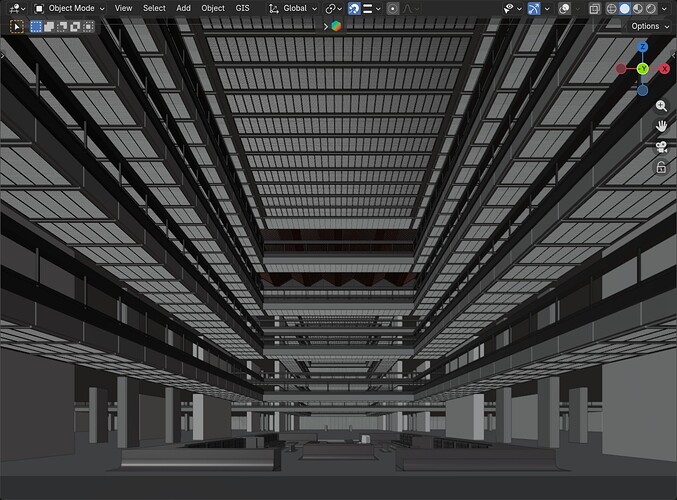The width and height of the screenshot is (677, 500).
Task: Open the transform pivot point dropdown
Action: [x=334, y=8]
